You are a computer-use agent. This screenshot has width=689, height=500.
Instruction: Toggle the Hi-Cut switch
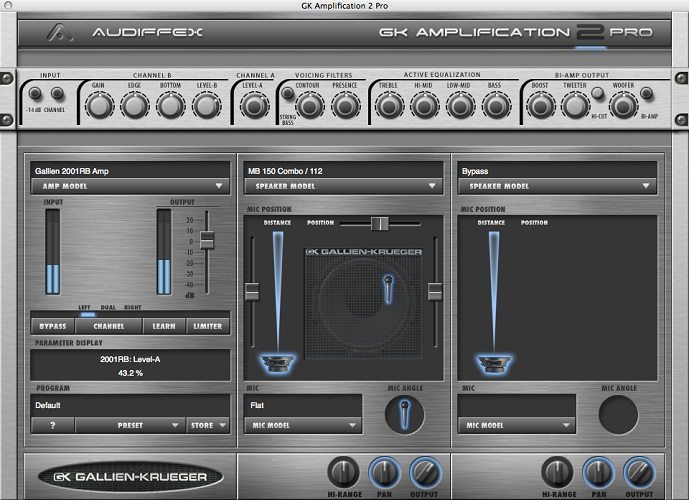point(599,94)
